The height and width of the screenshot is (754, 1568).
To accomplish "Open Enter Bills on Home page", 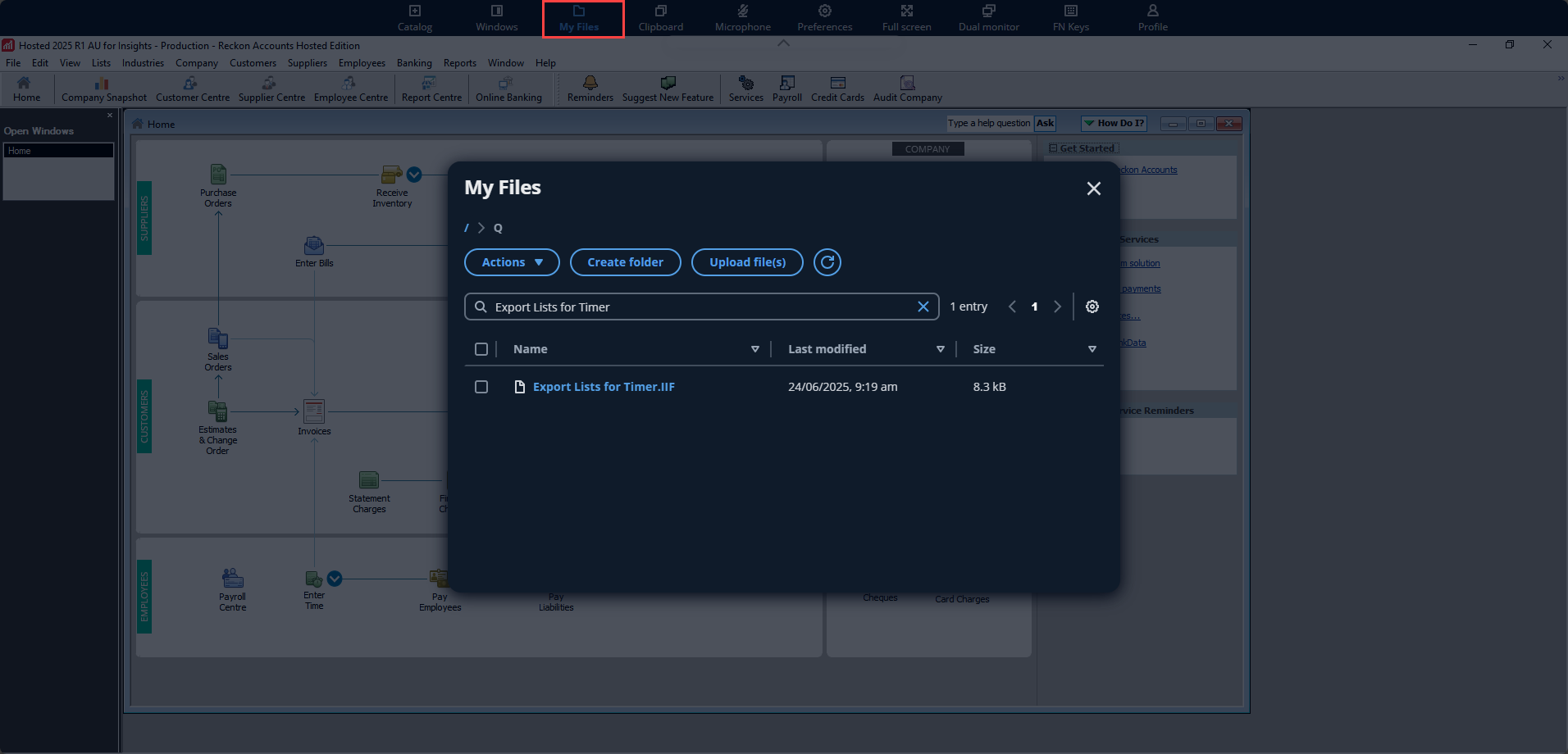I will [x=314, y=252].
